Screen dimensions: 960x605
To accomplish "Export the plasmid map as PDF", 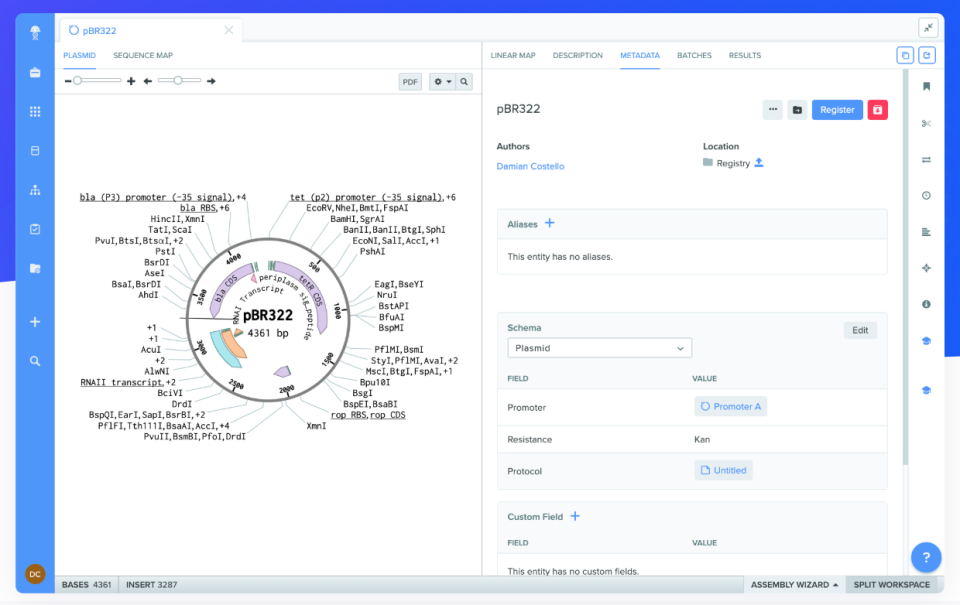I will [x=410, y=81].
